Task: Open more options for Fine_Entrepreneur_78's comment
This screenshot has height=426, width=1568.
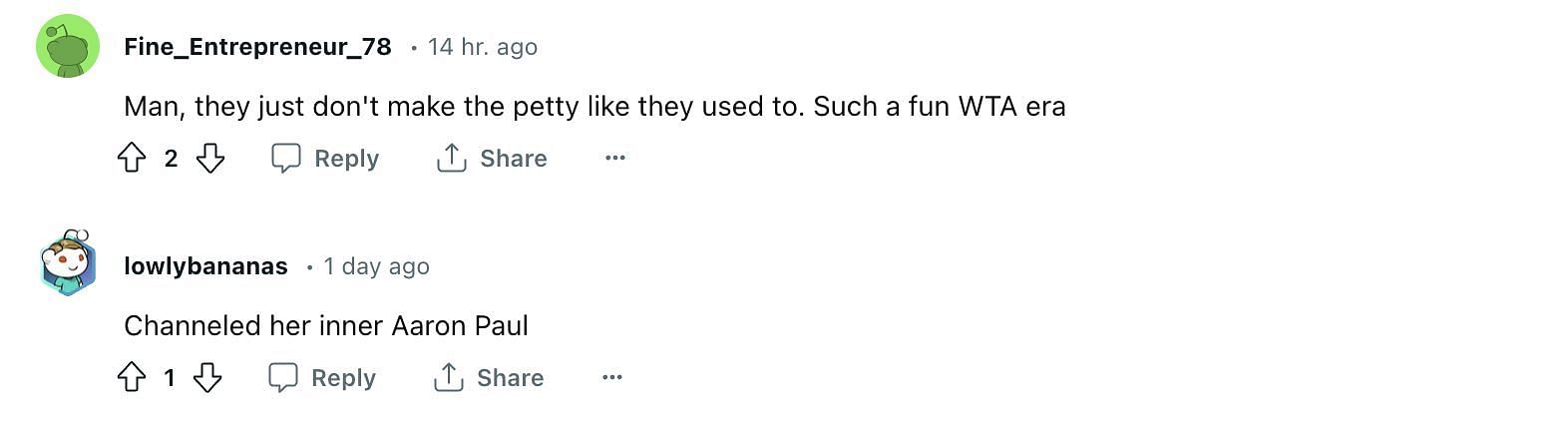Action: coord(615,158)
